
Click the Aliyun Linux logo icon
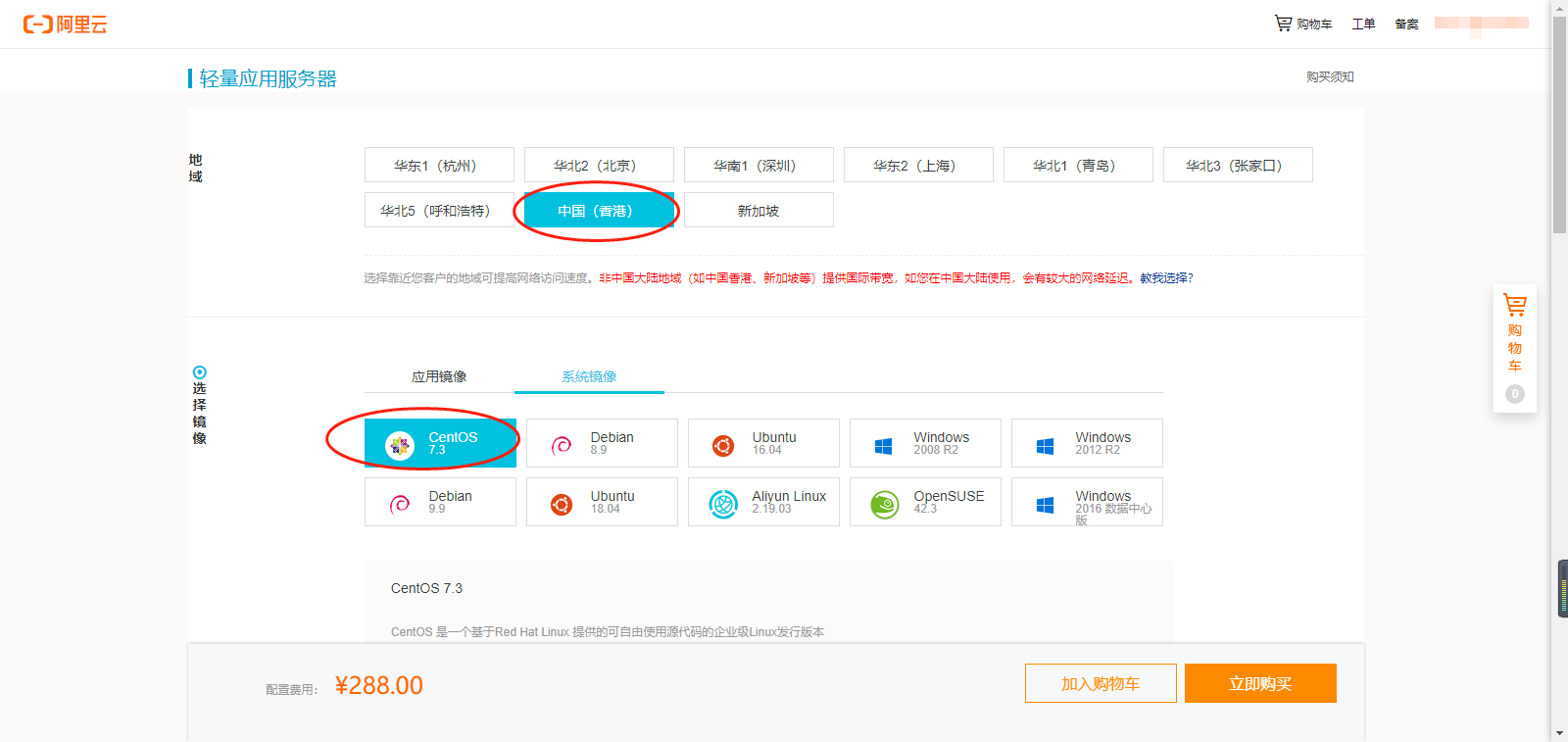[723, 505]
